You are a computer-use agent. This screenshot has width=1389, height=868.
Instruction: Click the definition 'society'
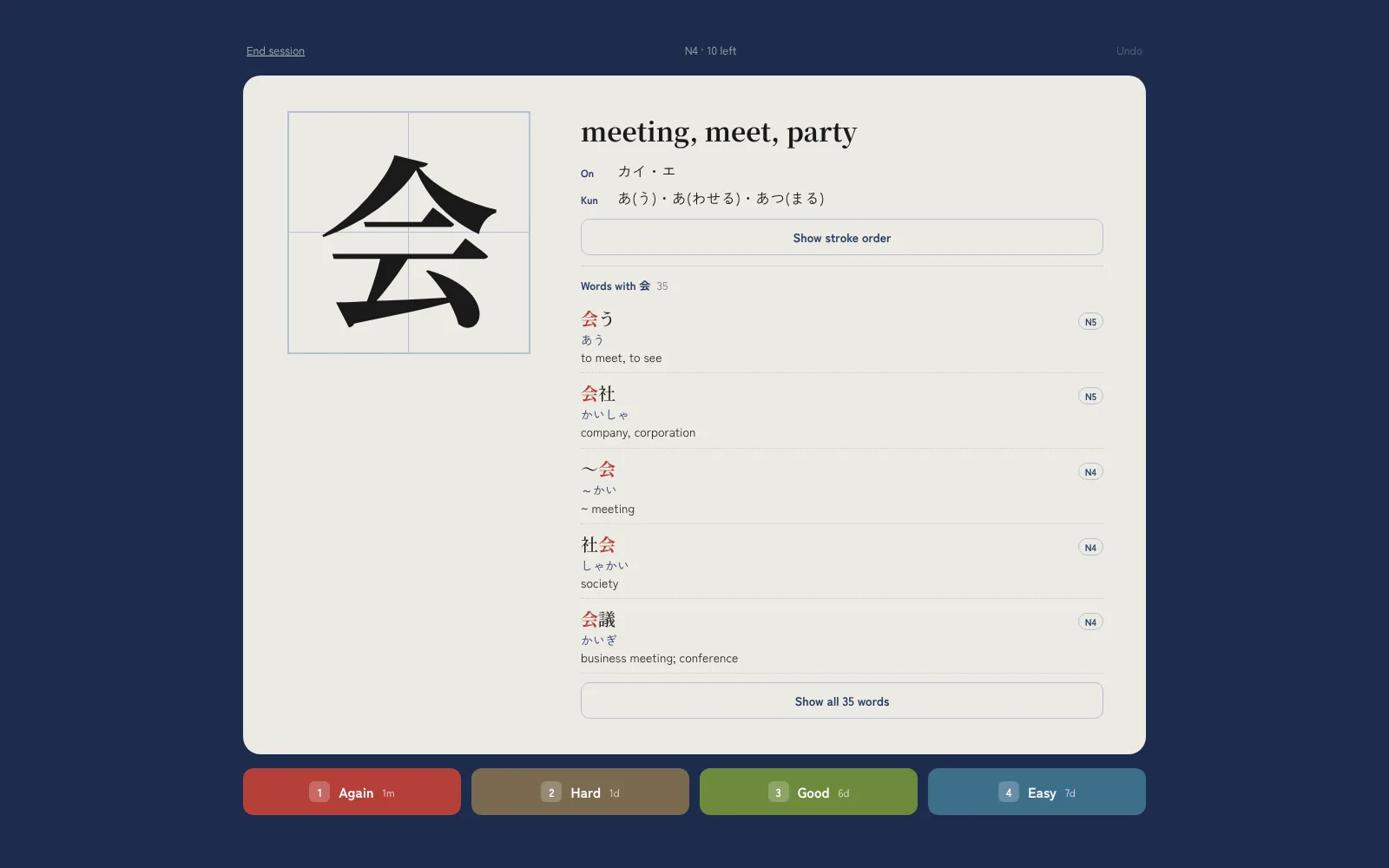tap(600, 584)
